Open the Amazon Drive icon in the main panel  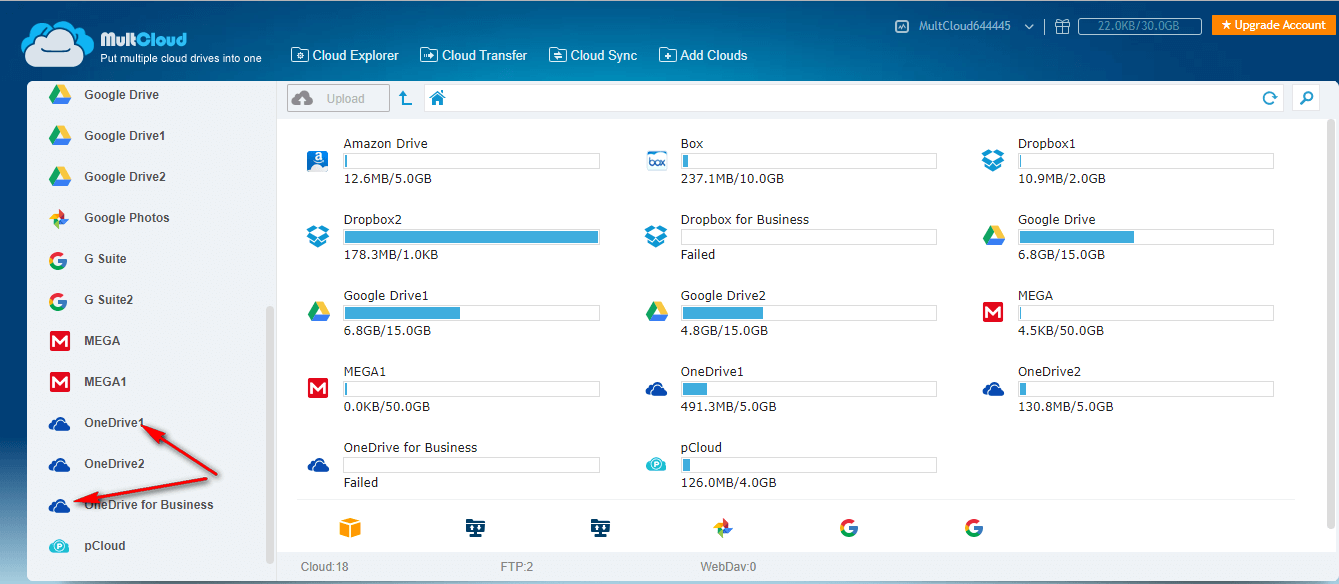click(x=318, y=161)
